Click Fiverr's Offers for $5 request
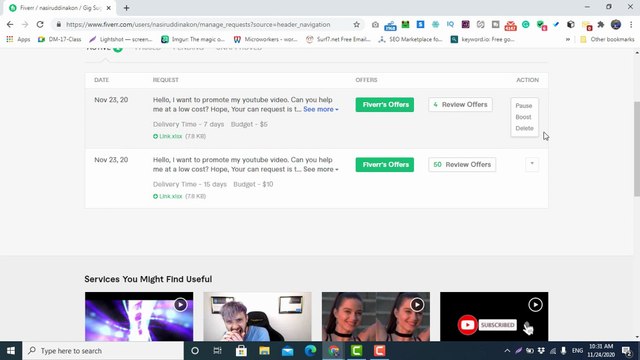The height and width of the screenshot is (360, 640). (x=384, y=104)
